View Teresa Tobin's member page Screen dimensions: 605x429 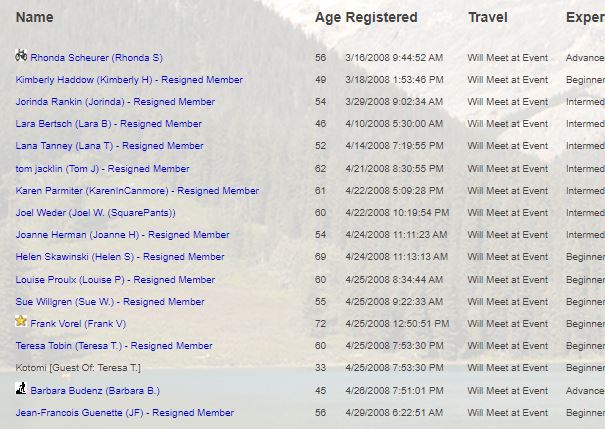coord(114,346)
